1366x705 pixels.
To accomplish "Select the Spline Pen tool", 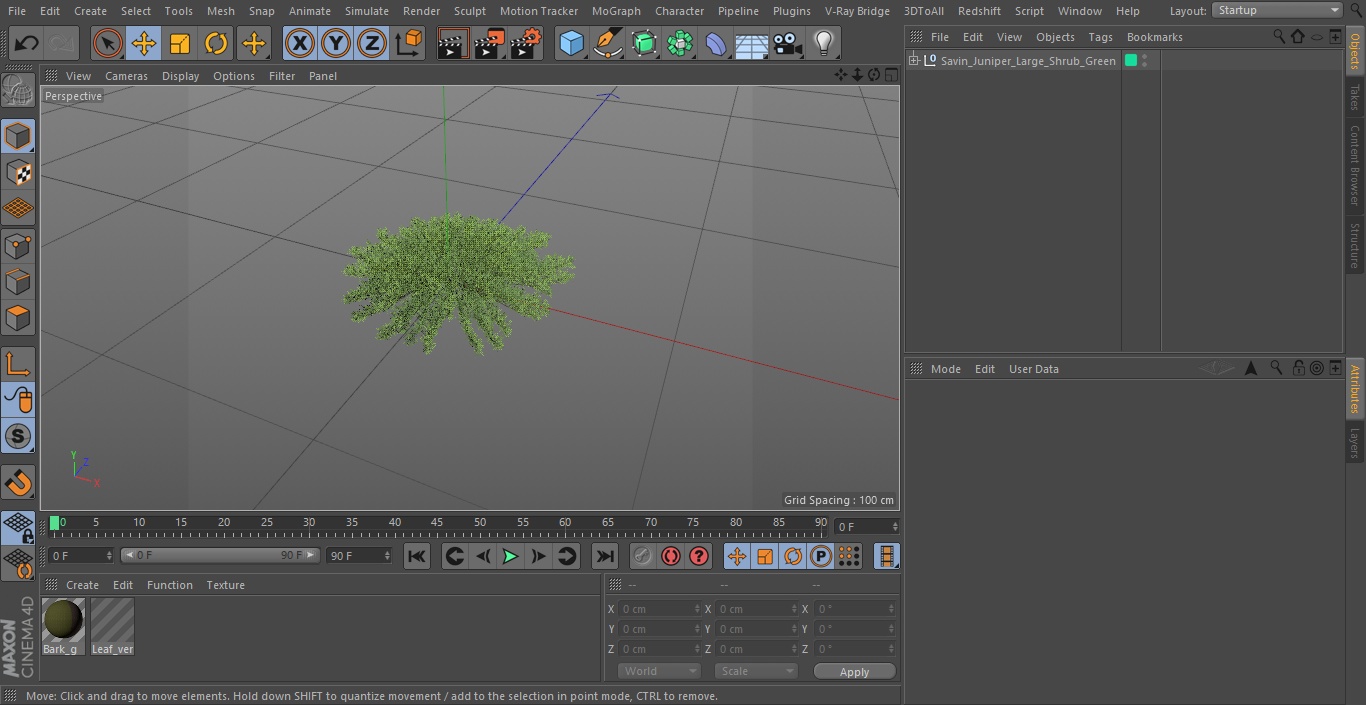I will click(607, 43).
